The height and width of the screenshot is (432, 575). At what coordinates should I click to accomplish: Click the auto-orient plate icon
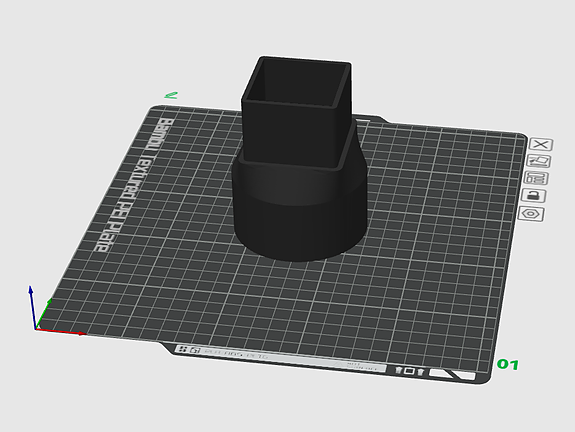(x=538, y=161)
